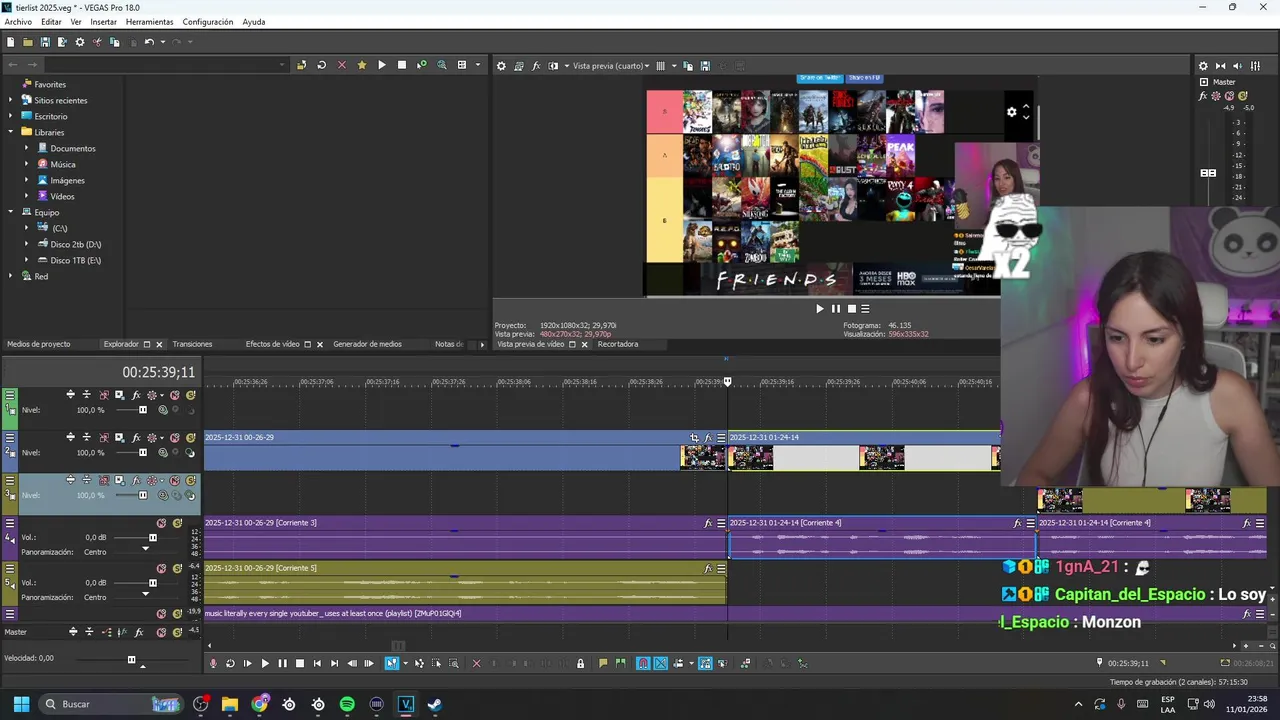Expand the Red network node

point(11,276)
